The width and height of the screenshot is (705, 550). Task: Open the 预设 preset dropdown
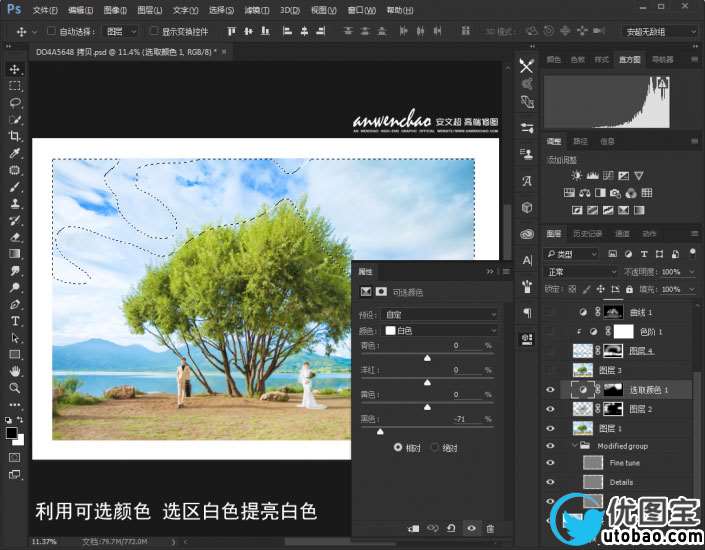[440, 314]
